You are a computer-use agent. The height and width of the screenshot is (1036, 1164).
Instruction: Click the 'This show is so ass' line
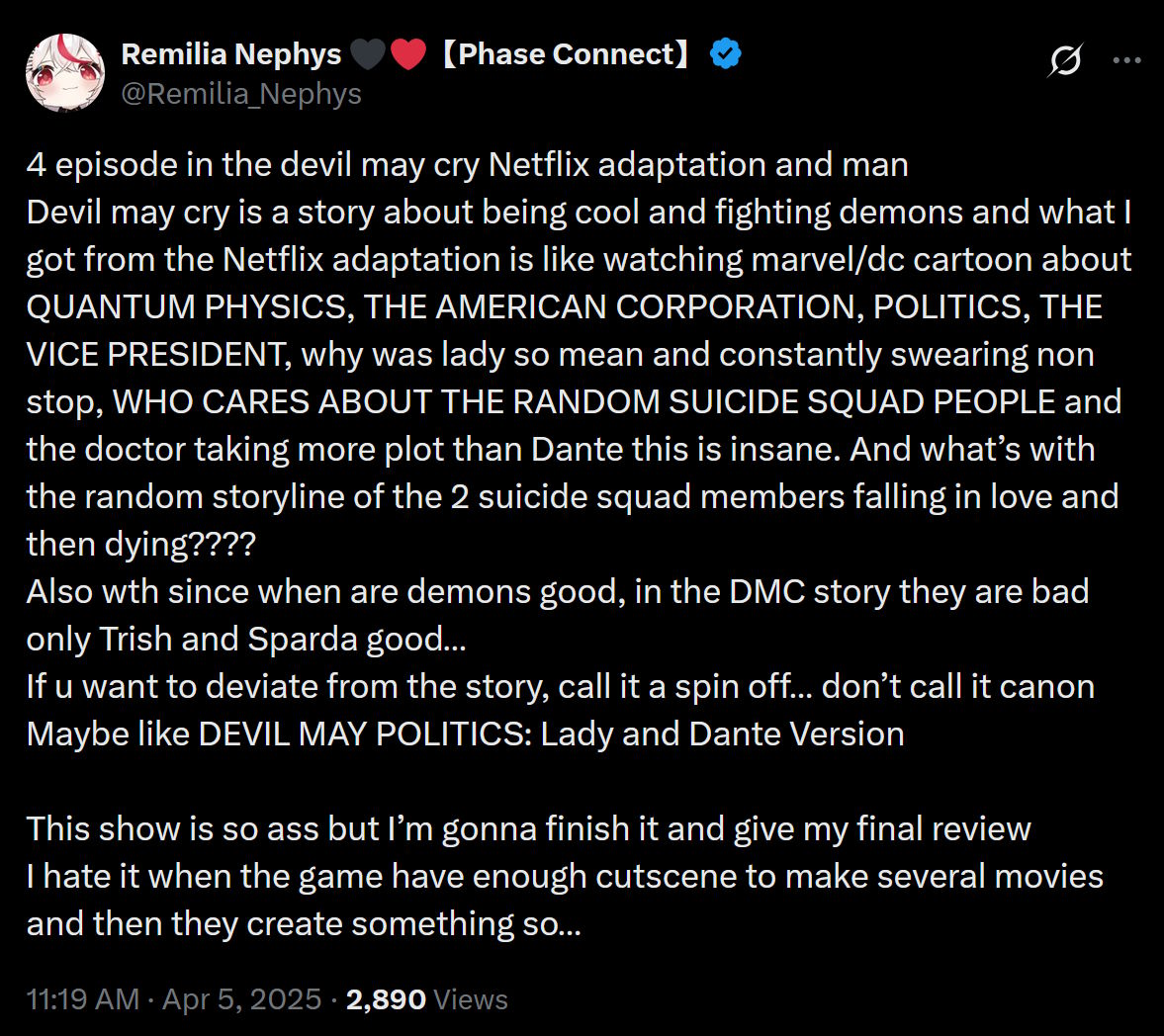528,829
